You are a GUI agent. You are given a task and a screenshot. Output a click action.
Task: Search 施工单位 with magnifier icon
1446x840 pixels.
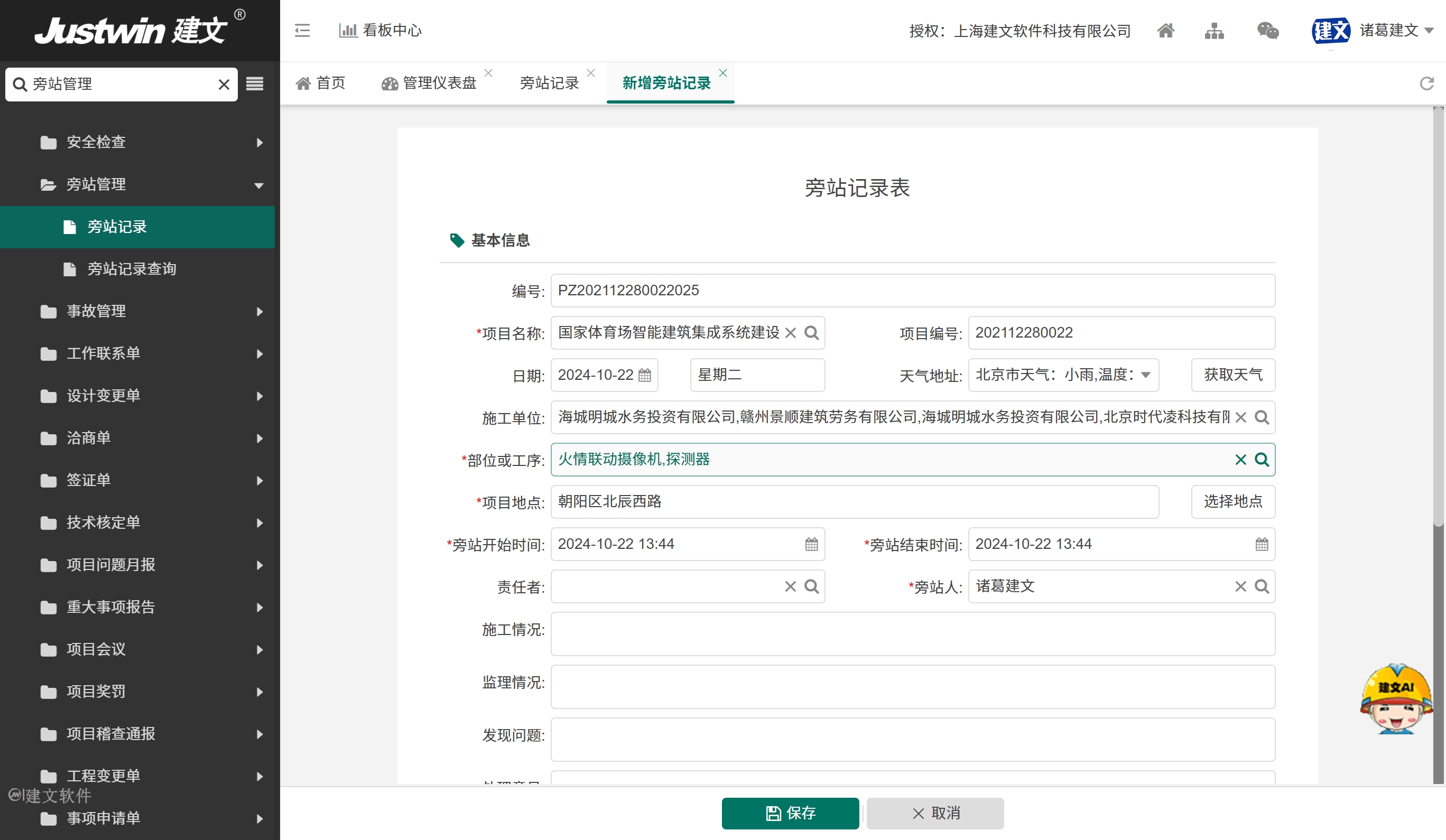click(x=1262, y=417)
